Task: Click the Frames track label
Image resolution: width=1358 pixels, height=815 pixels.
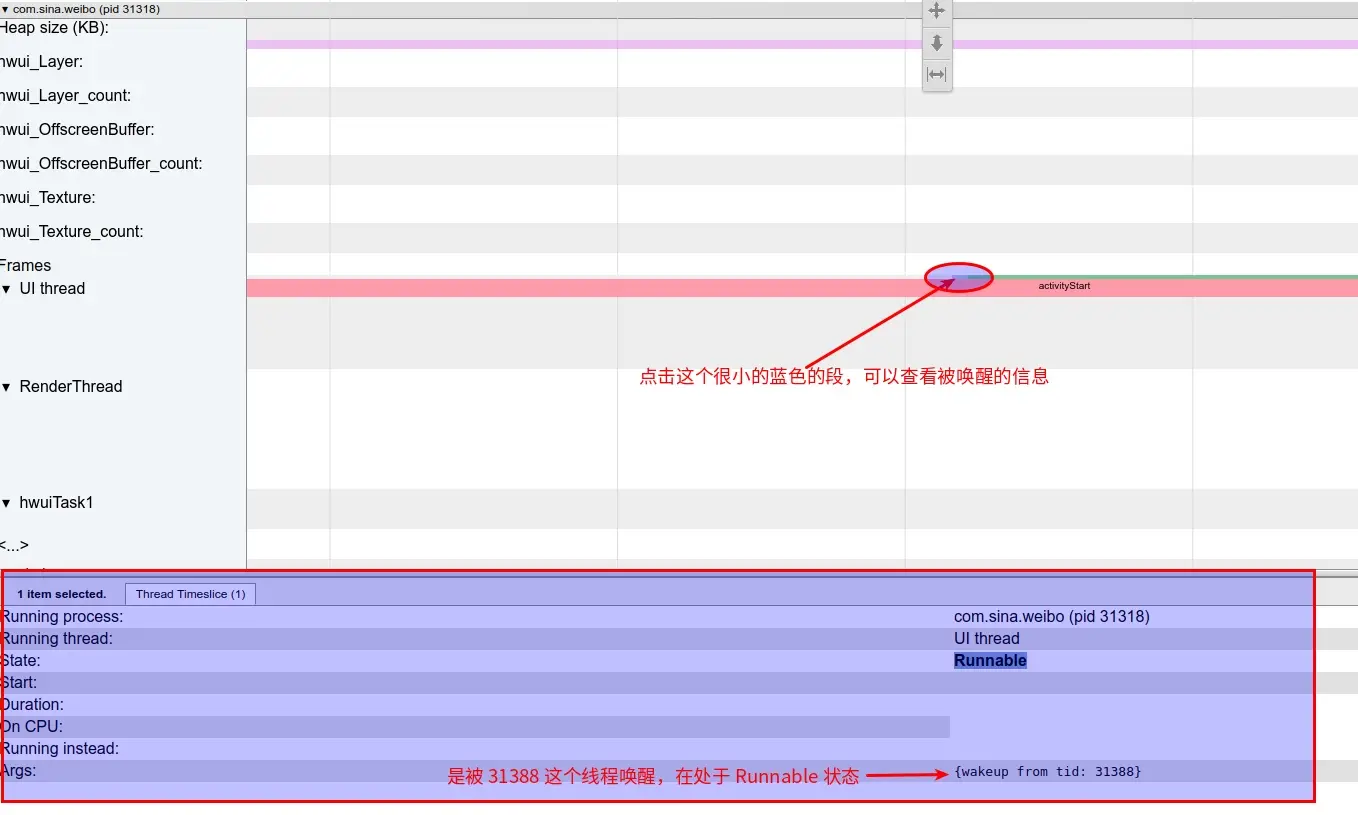Action: (25, 265)
